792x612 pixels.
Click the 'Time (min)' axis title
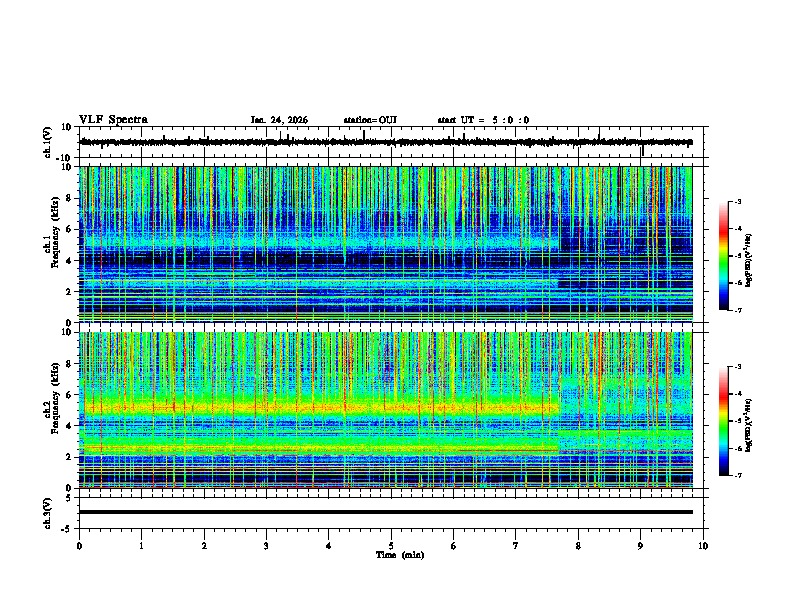click(400, 555)
